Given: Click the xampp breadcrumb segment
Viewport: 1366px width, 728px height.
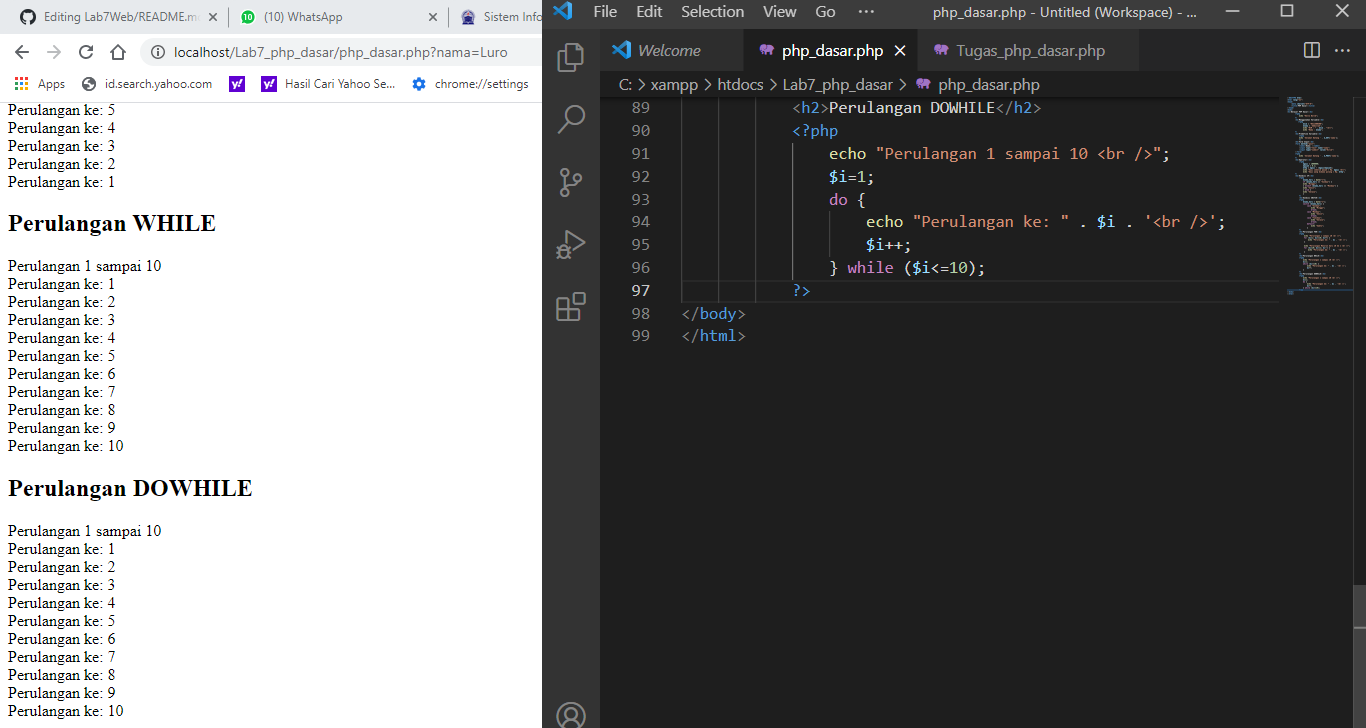Looking at the screenshot, I should (674, 85).
